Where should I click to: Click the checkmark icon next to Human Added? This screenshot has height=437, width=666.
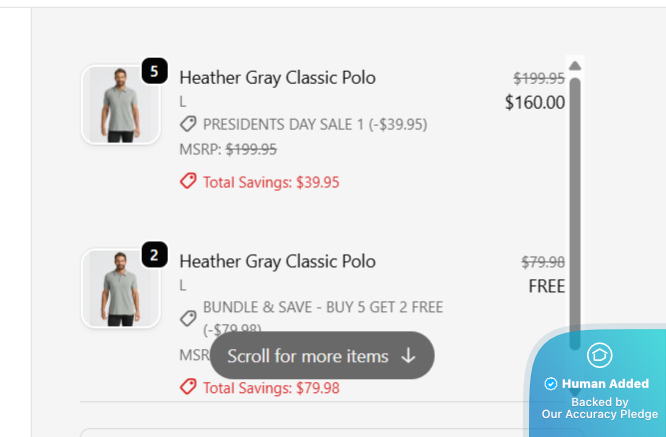(x=551, y=384)
